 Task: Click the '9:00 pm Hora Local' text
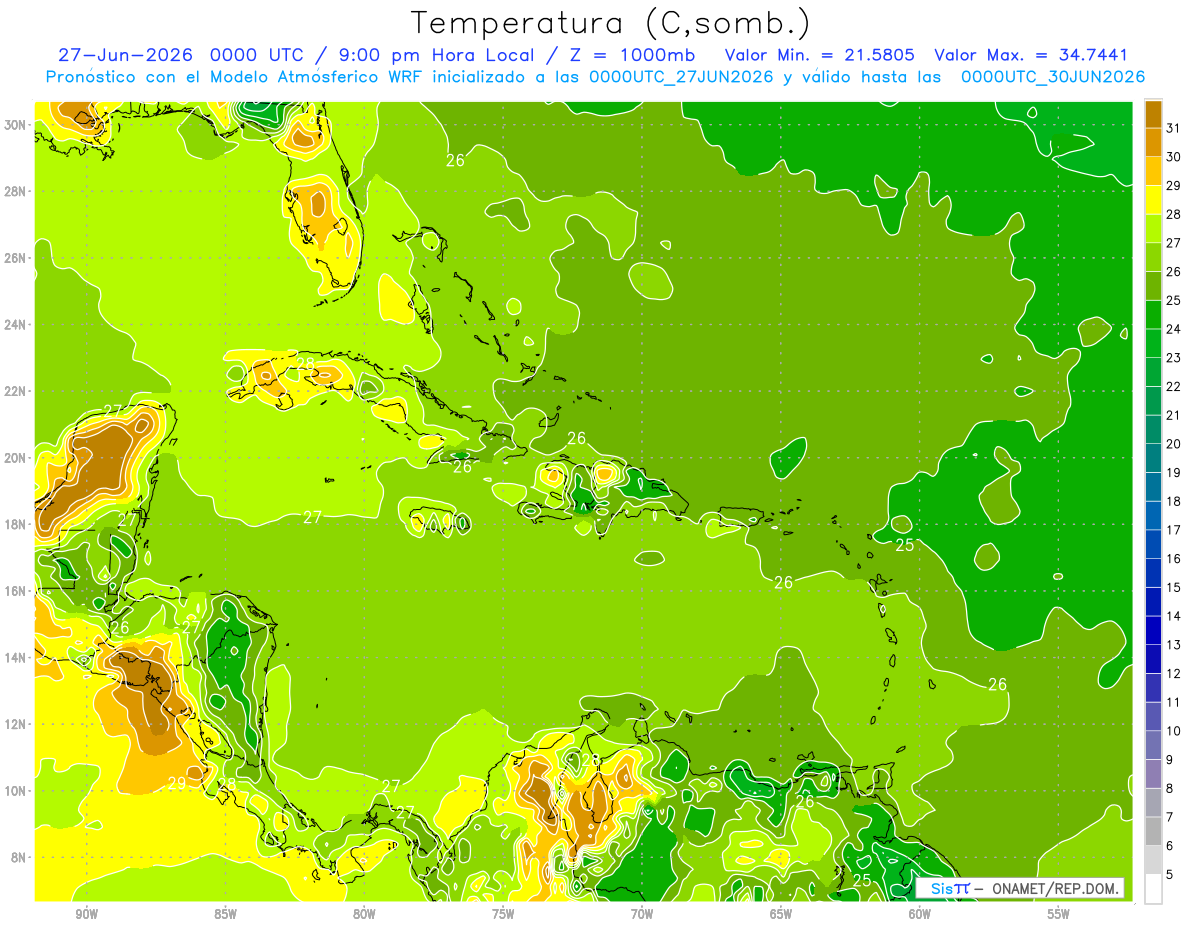tap(435, 55)
